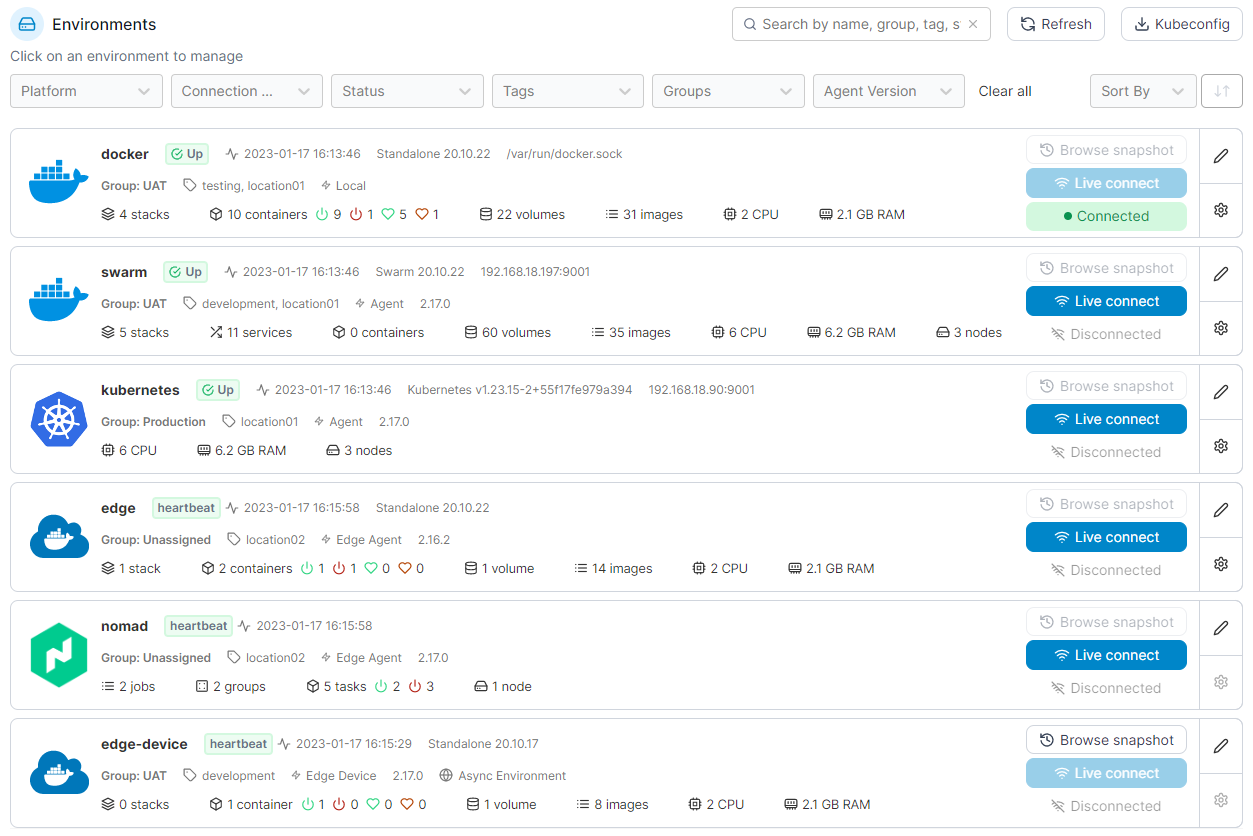Click heartbeat badge on edge environment

(x=186, y=508)
